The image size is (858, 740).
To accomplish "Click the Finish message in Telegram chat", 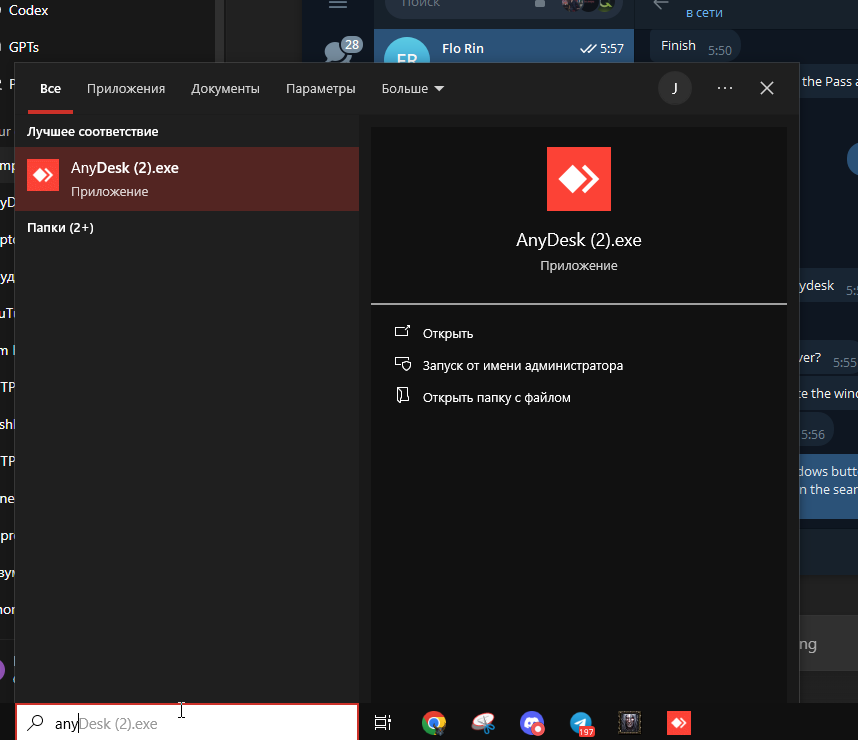I will pos(695,47).
